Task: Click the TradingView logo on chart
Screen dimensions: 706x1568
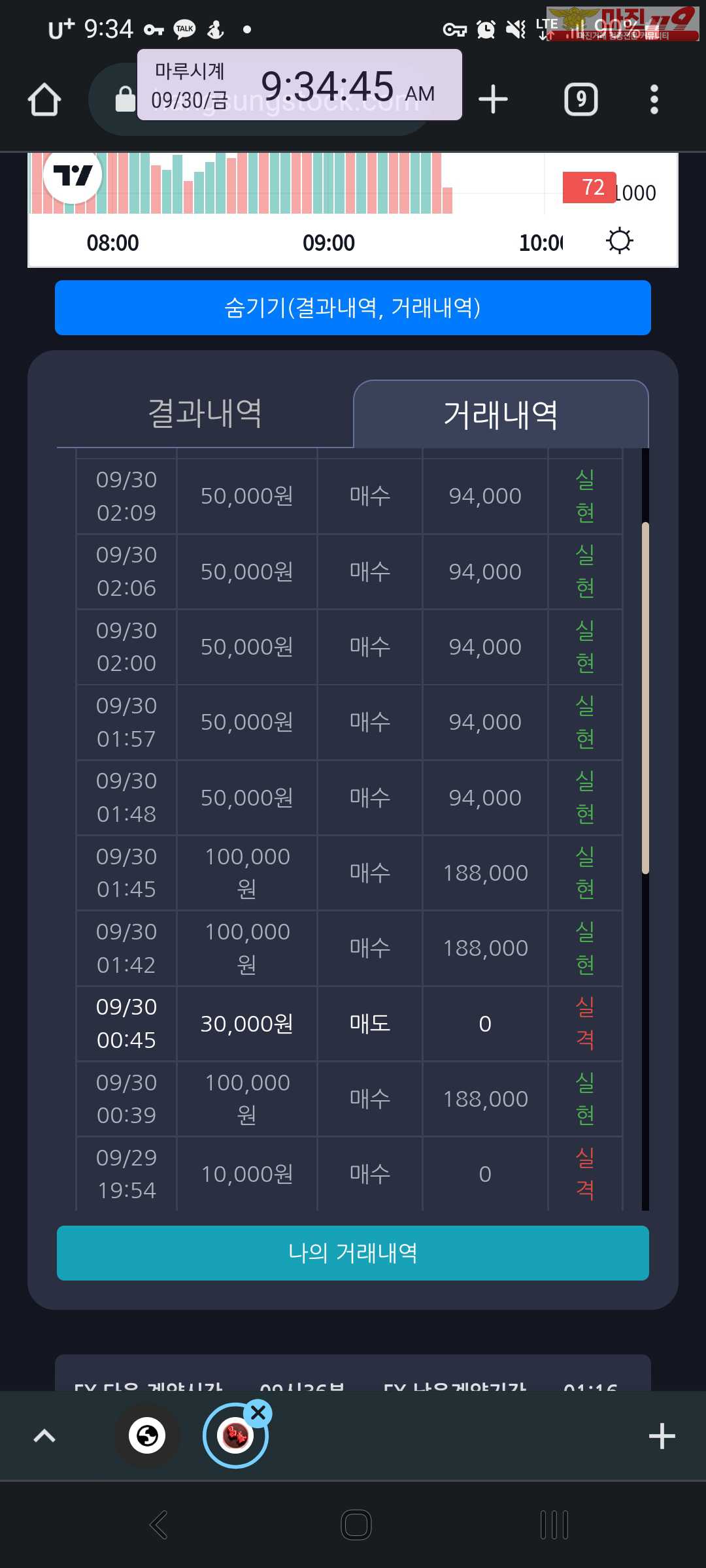Action: pos(73,175)
